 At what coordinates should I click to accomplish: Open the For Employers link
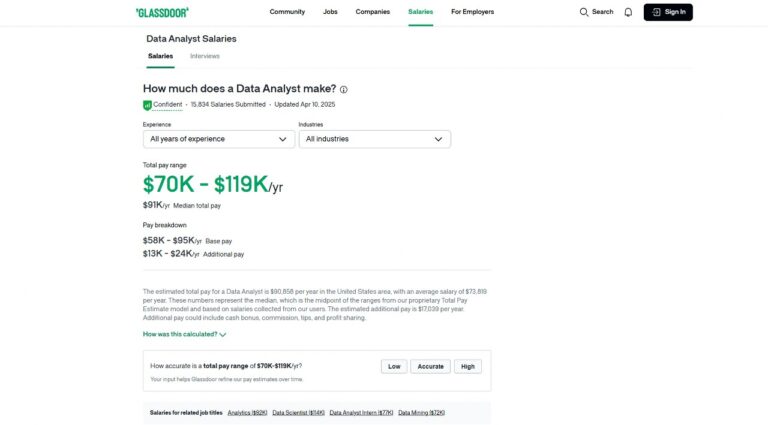472,12
